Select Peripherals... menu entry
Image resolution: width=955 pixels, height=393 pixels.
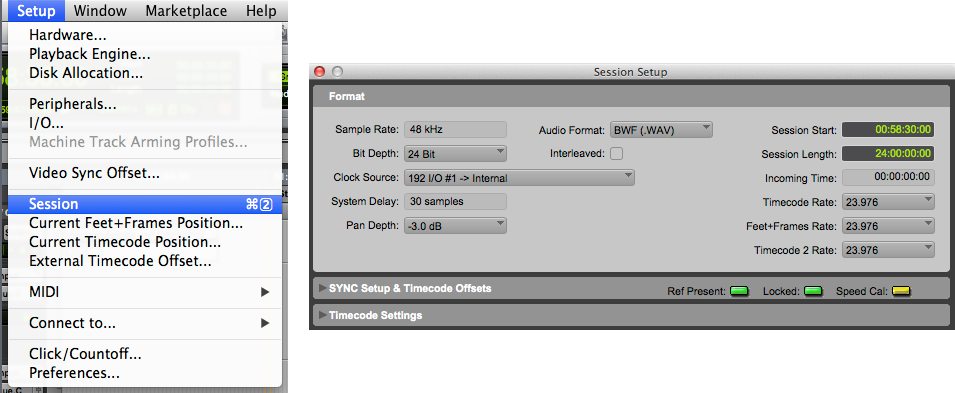point(144,104)
